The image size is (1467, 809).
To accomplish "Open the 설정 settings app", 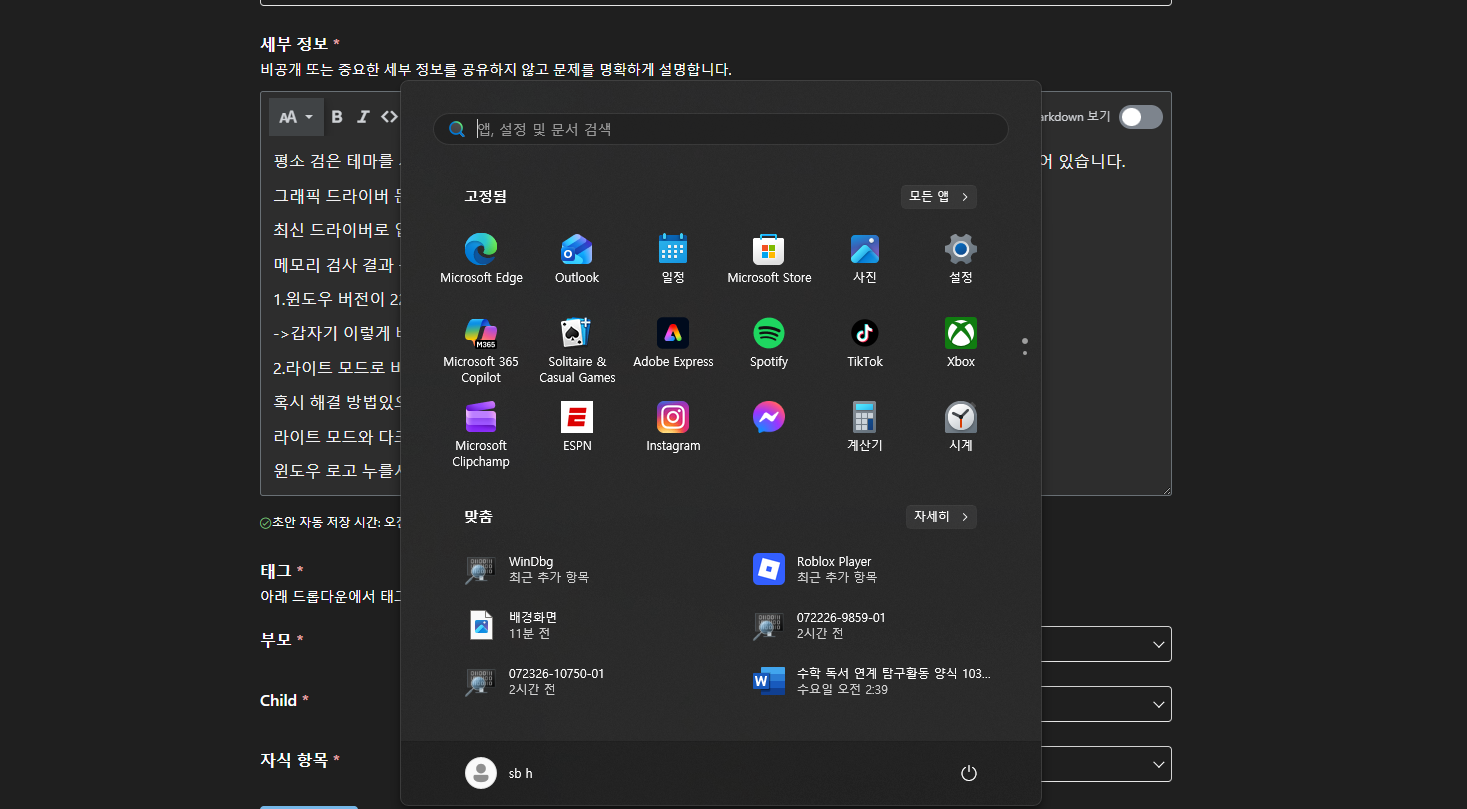I will click(x=961, y=259).
